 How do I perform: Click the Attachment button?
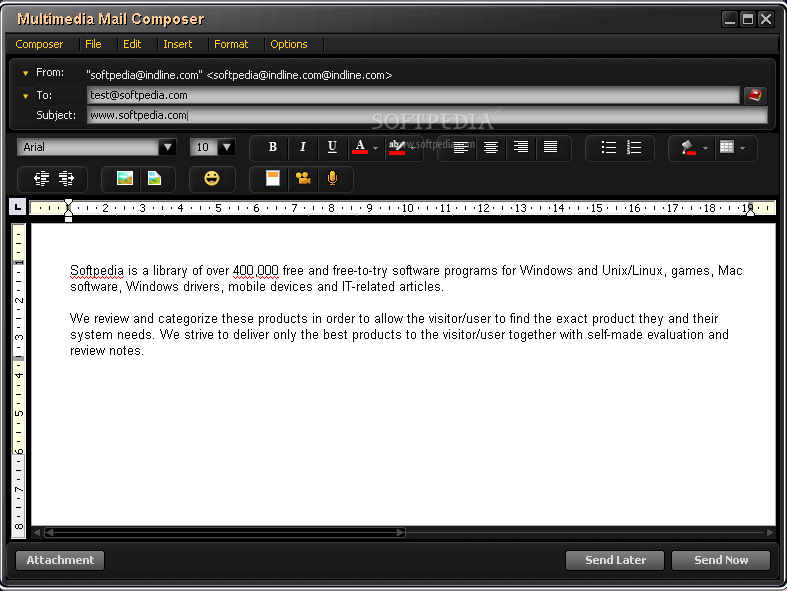(60, 560)
